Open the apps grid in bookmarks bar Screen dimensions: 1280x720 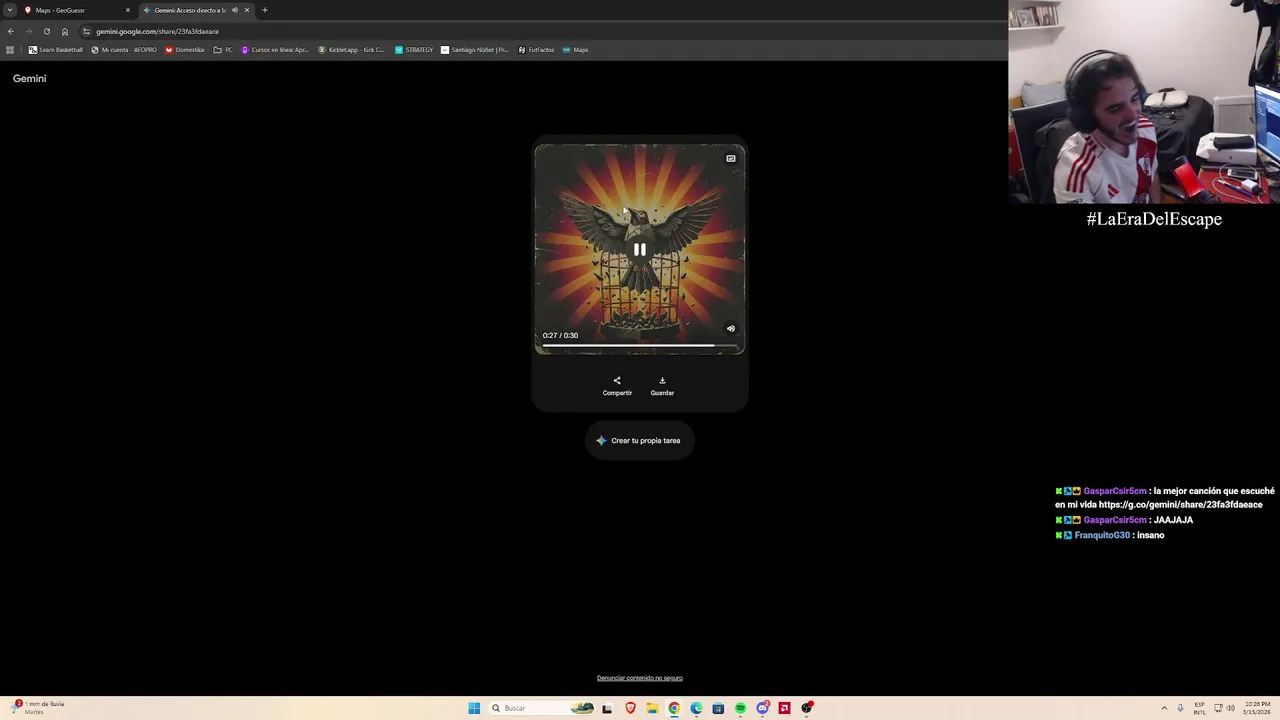(x=10, y=50)
